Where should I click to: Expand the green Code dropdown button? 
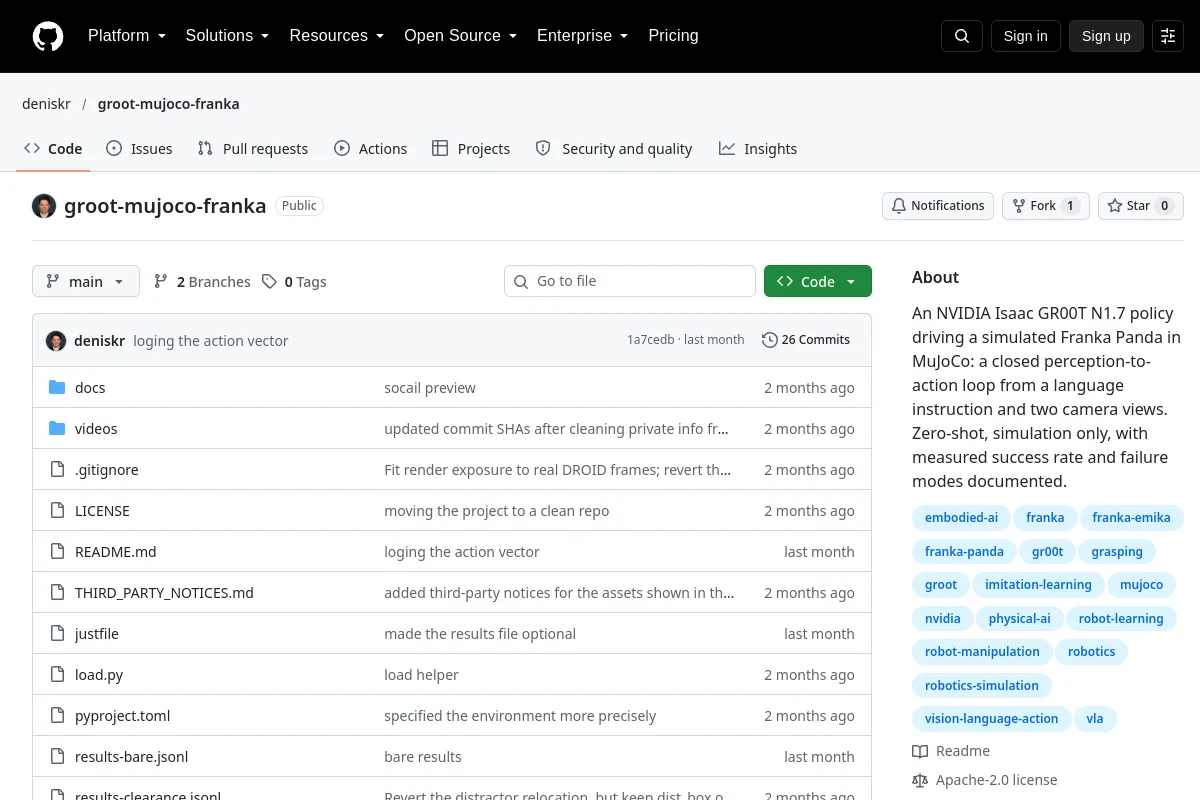click(x=818, y=282)
